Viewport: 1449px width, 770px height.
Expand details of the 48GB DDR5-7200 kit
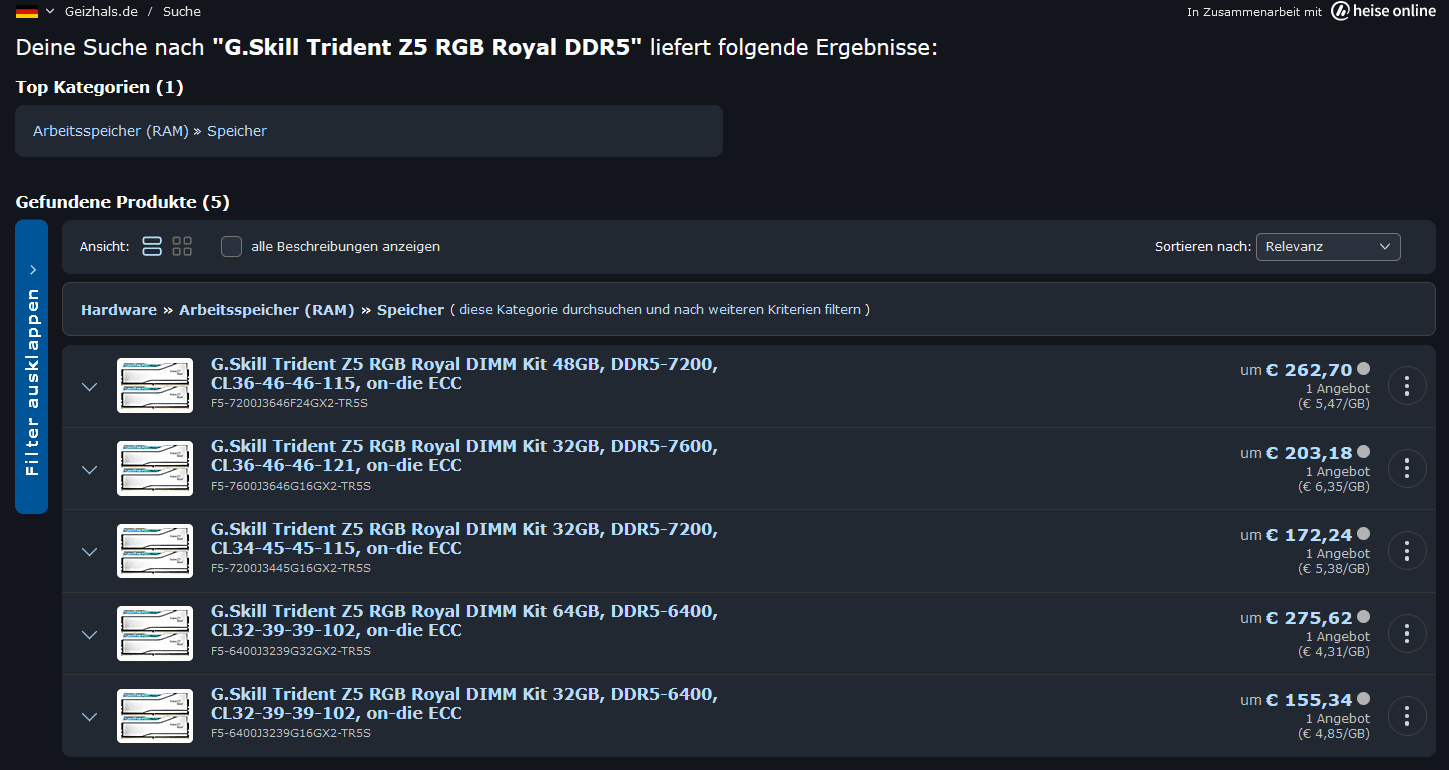click(89, 387)
